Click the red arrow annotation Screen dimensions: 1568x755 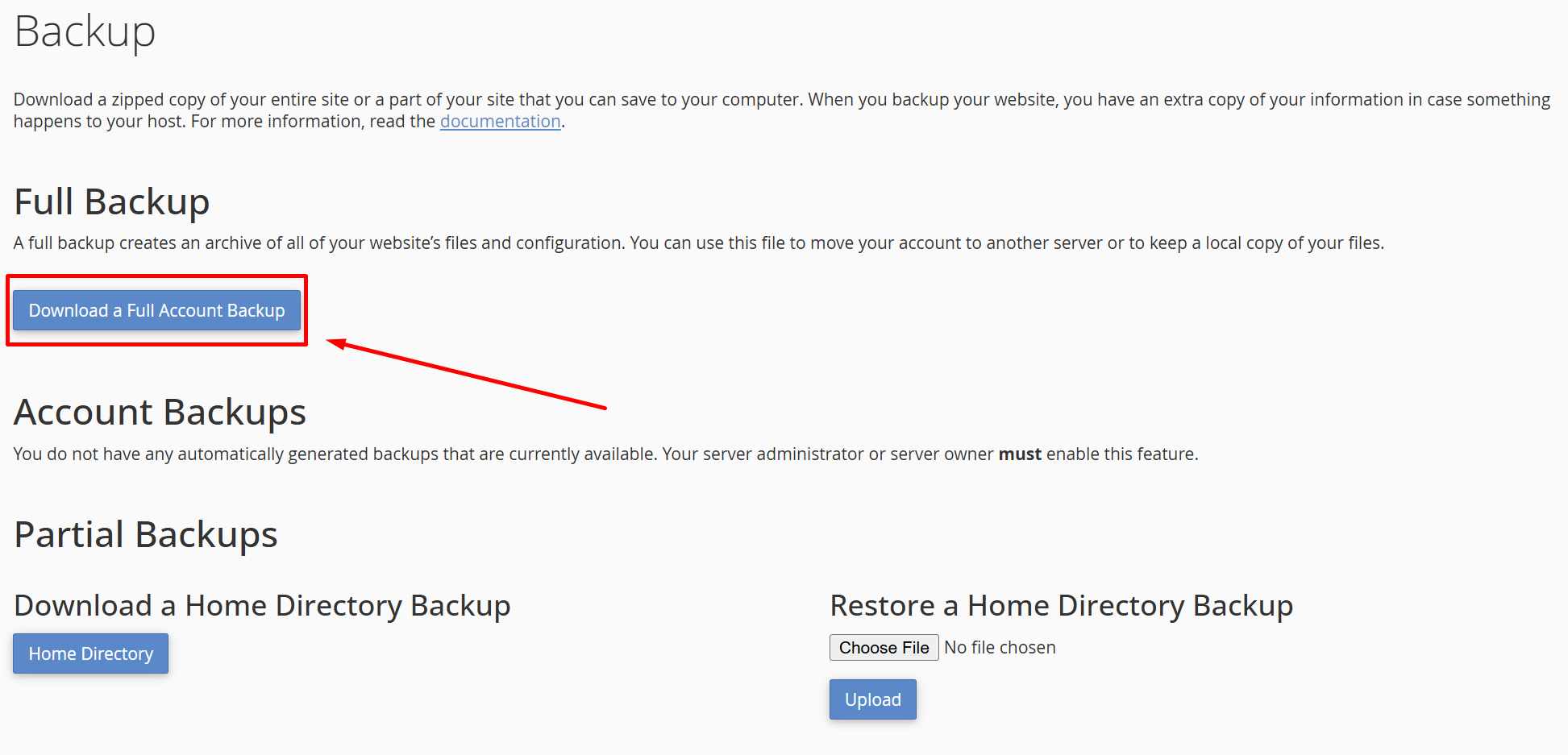(x=468, y=375)
